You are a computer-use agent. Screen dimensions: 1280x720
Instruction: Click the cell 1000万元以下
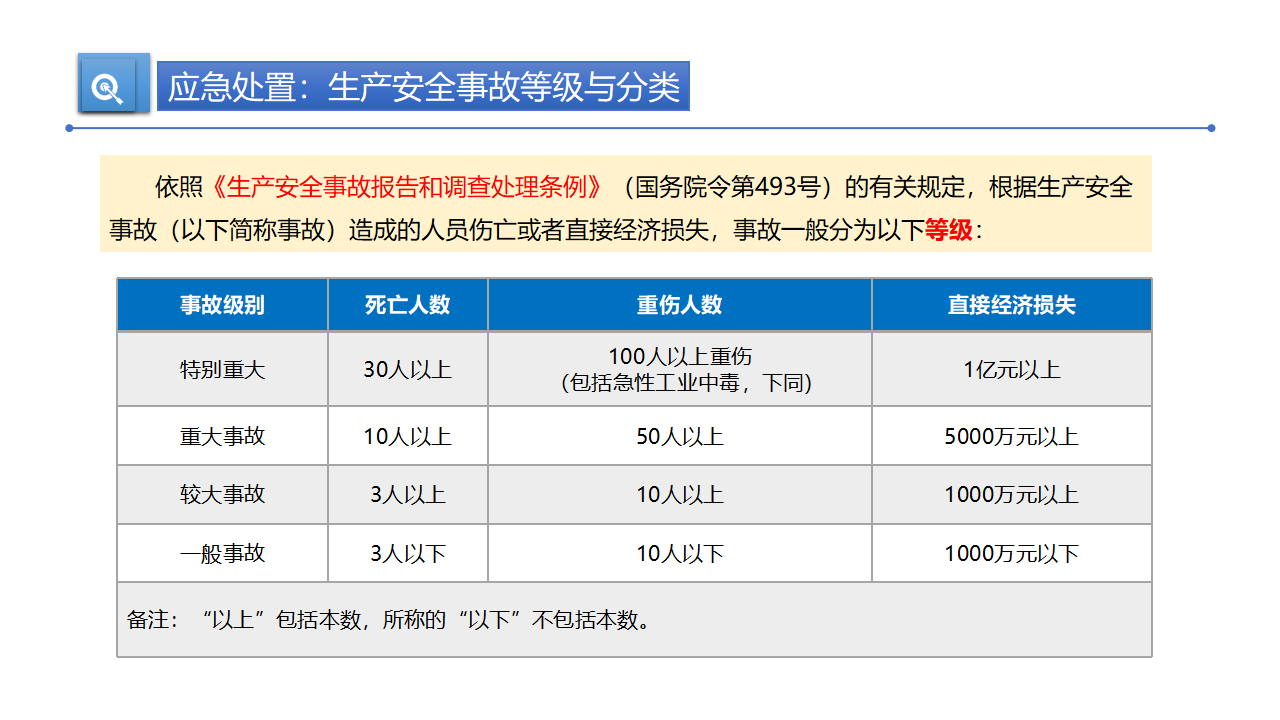coord(1012,553)
